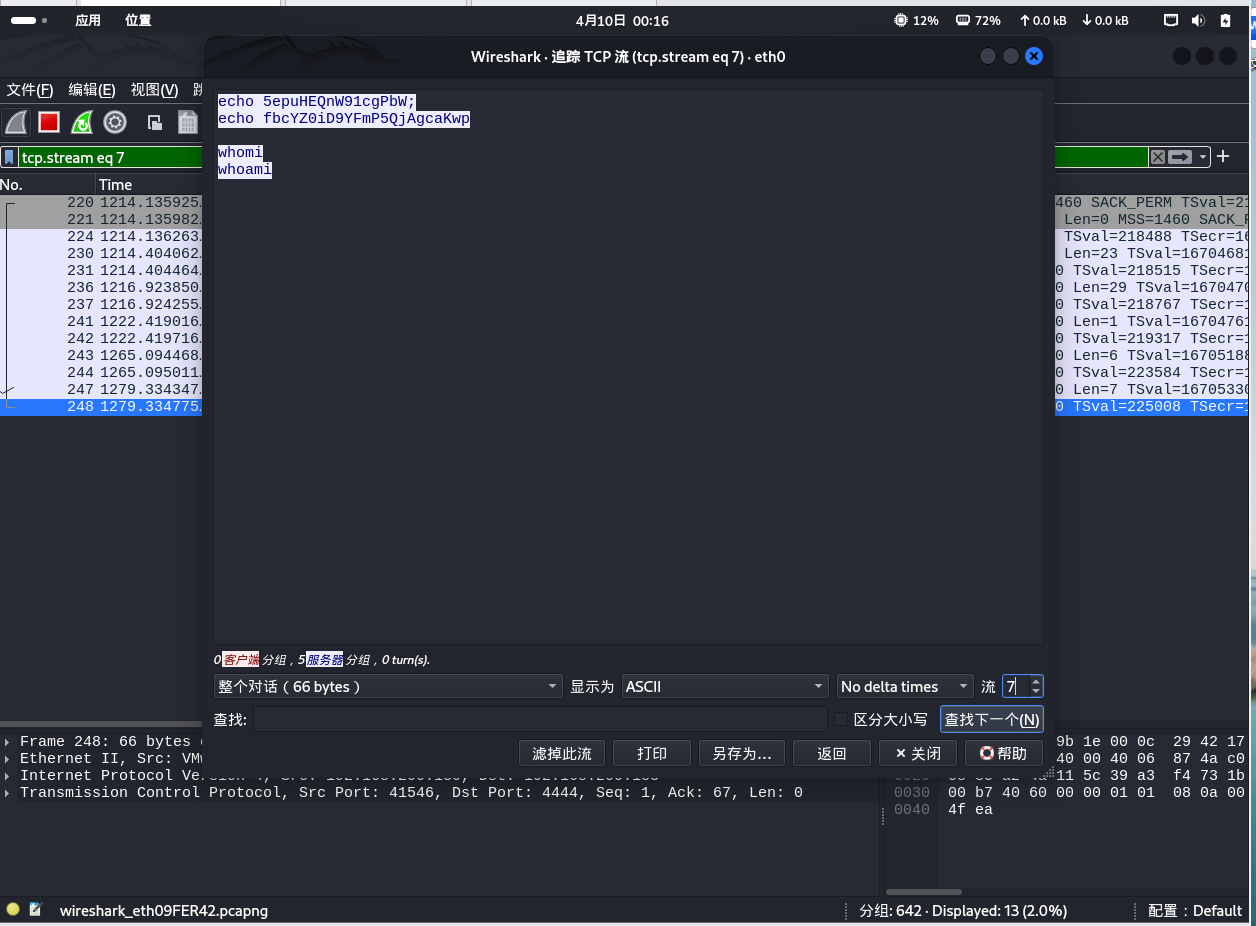Click the wireshark_eth09FER42.pcapng file name
The width and height of the screenshot is (1256, 926).
pos(163,910)
